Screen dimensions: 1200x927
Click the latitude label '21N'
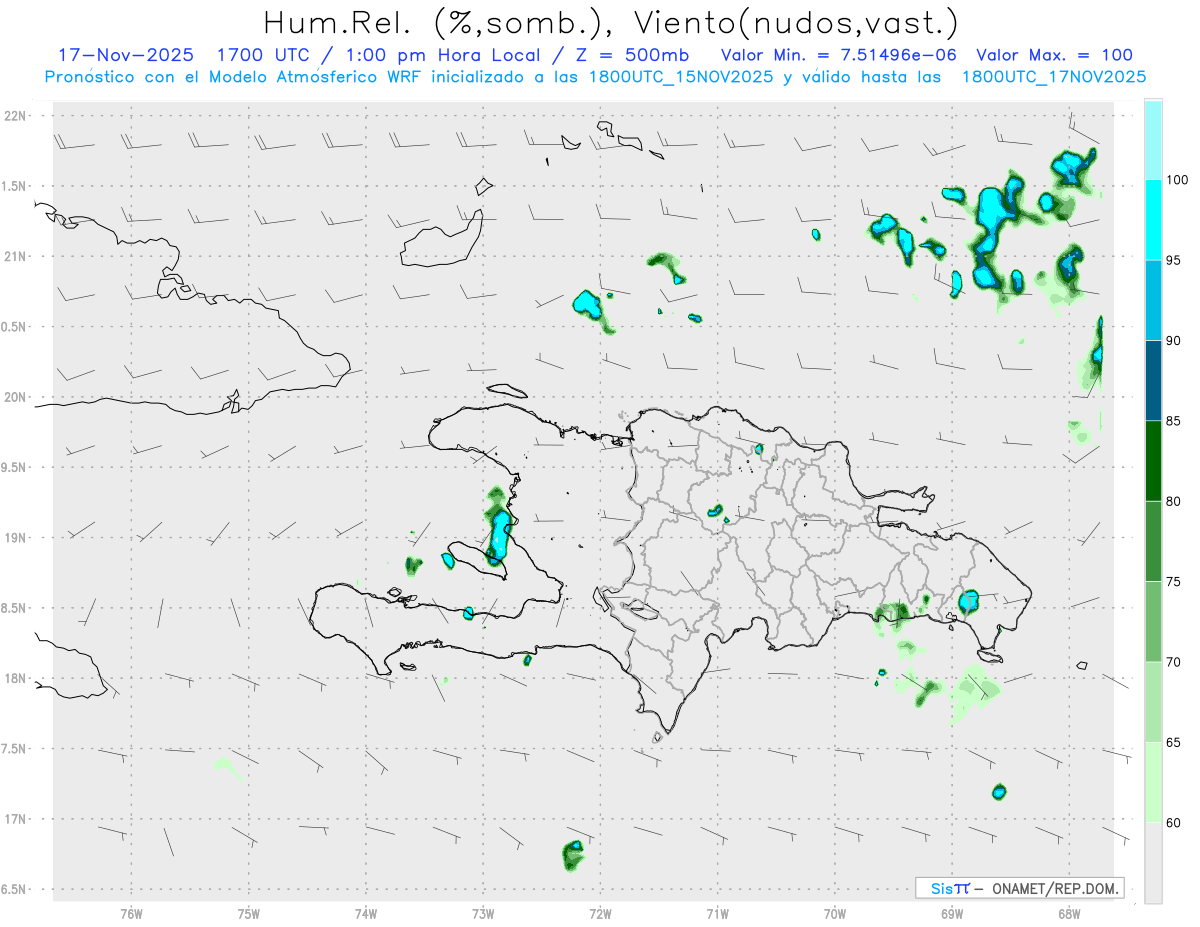(x=17, y=256)
